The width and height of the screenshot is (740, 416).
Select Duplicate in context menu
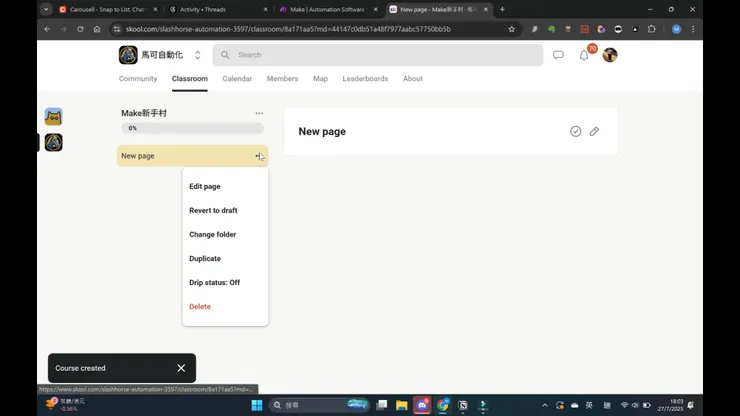pyautogui.click(x=205, y=259)
